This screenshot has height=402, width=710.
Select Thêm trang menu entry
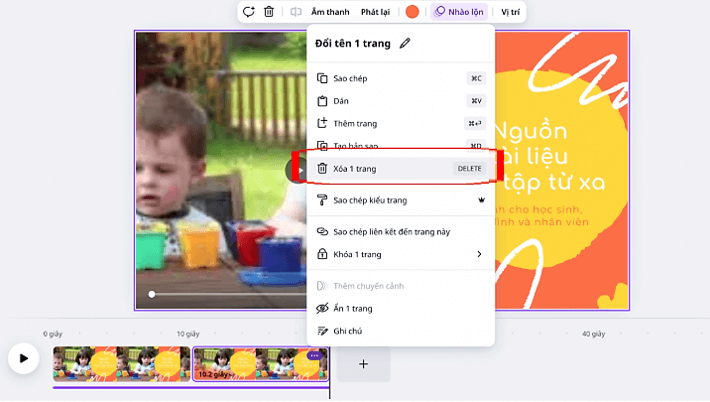tap(401, 124)
